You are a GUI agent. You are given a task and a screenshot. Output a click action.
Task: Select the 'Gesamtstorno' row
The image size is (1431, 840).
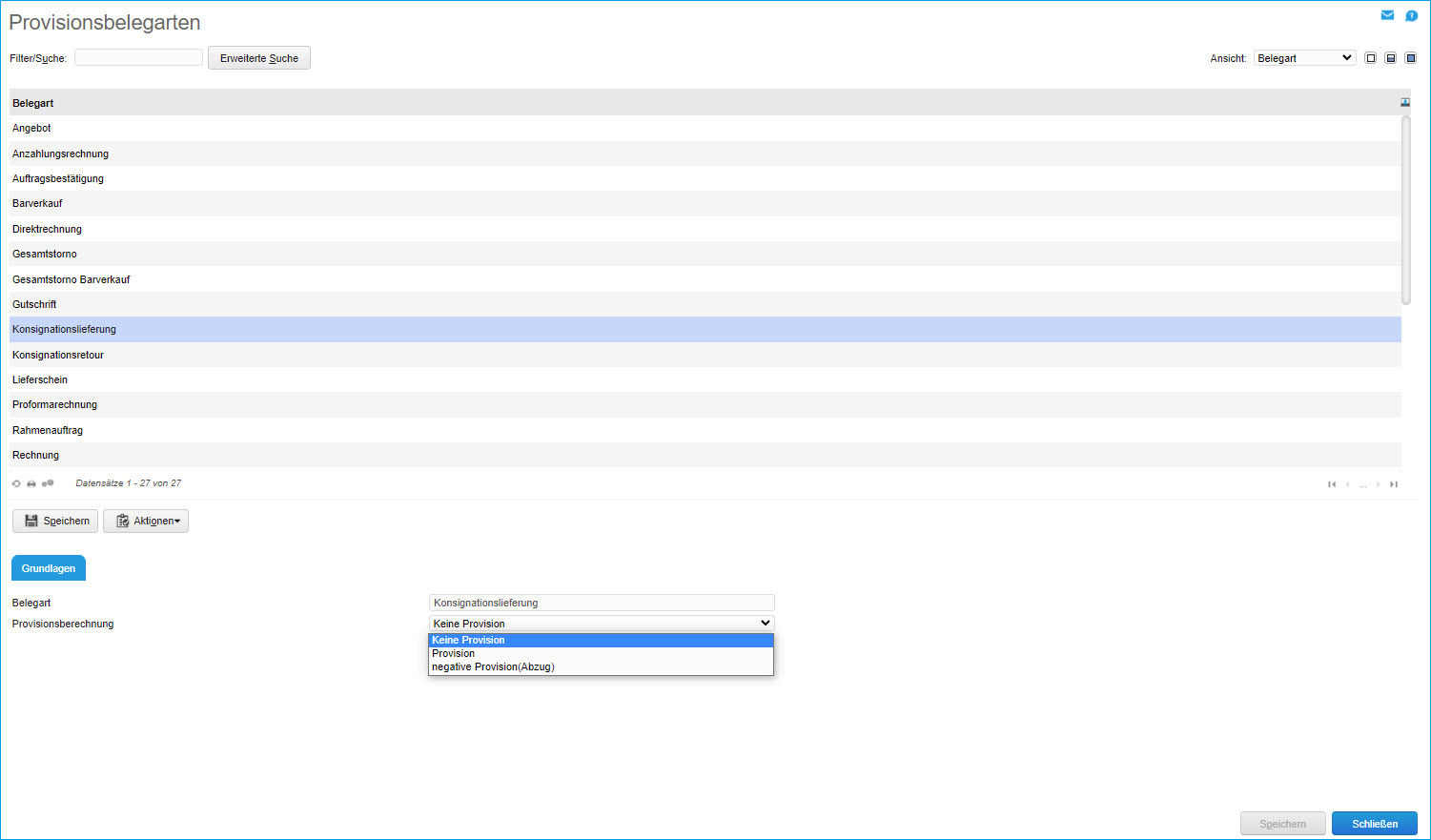705,254
